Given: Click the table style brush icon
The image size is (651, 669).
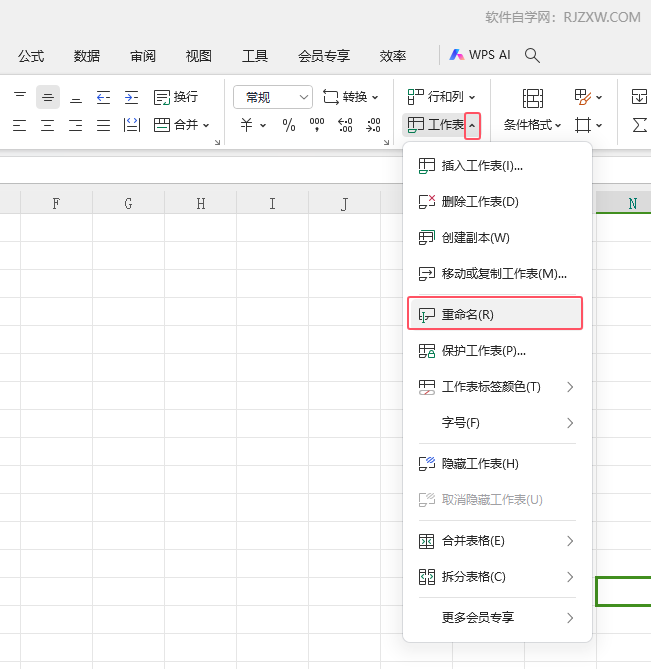Looking at the screenshot, I should click(x=582, y=97).
